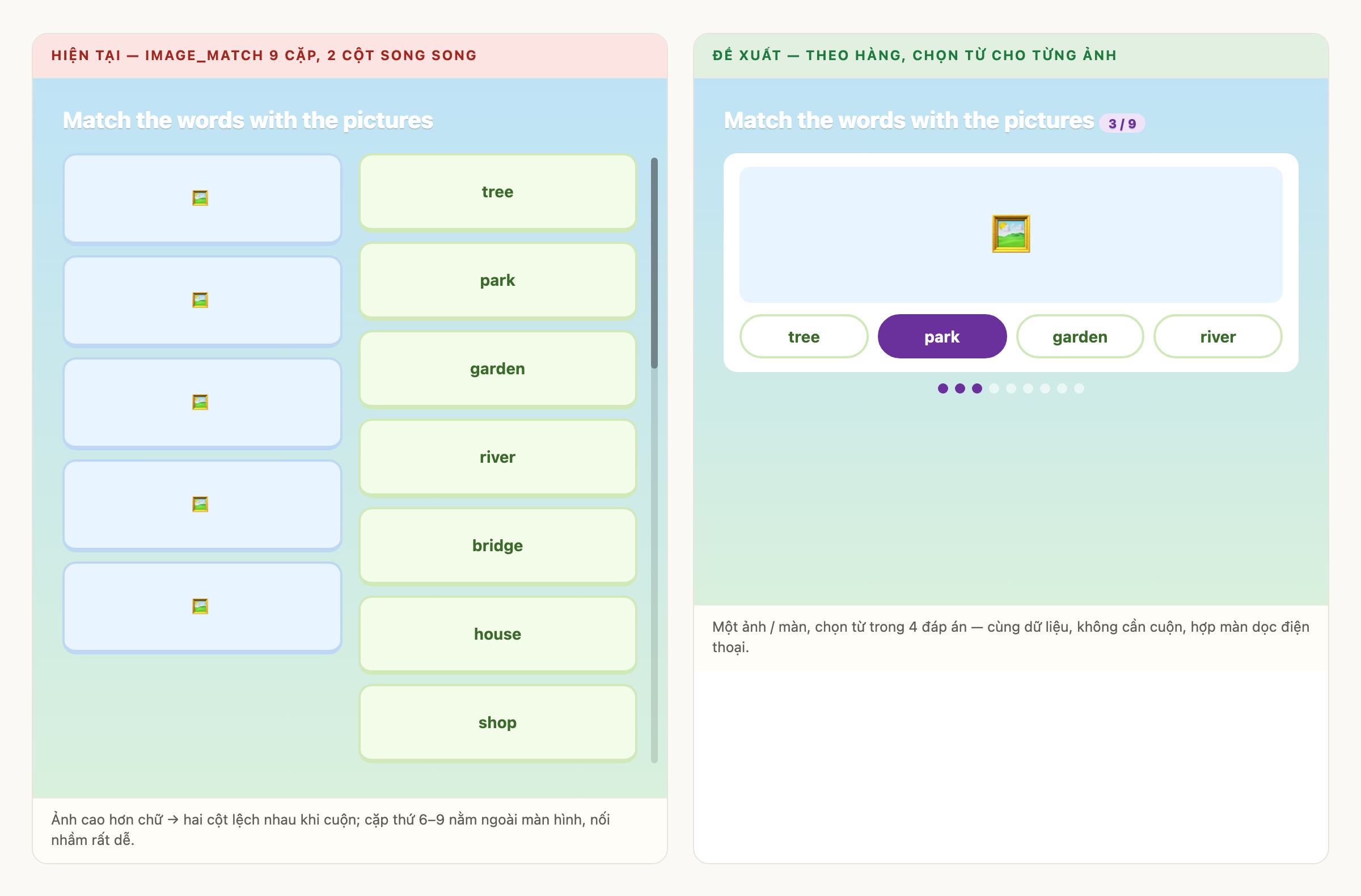The height and width of the screenshot is (896, 1361).
Task: Click the 'river' word card in the left panel
Action: (497, 458)
